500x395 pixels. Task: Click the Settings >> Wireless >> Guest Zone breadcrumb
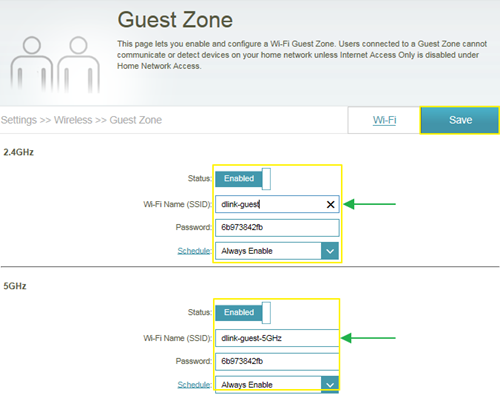click(x=81, y=120)
